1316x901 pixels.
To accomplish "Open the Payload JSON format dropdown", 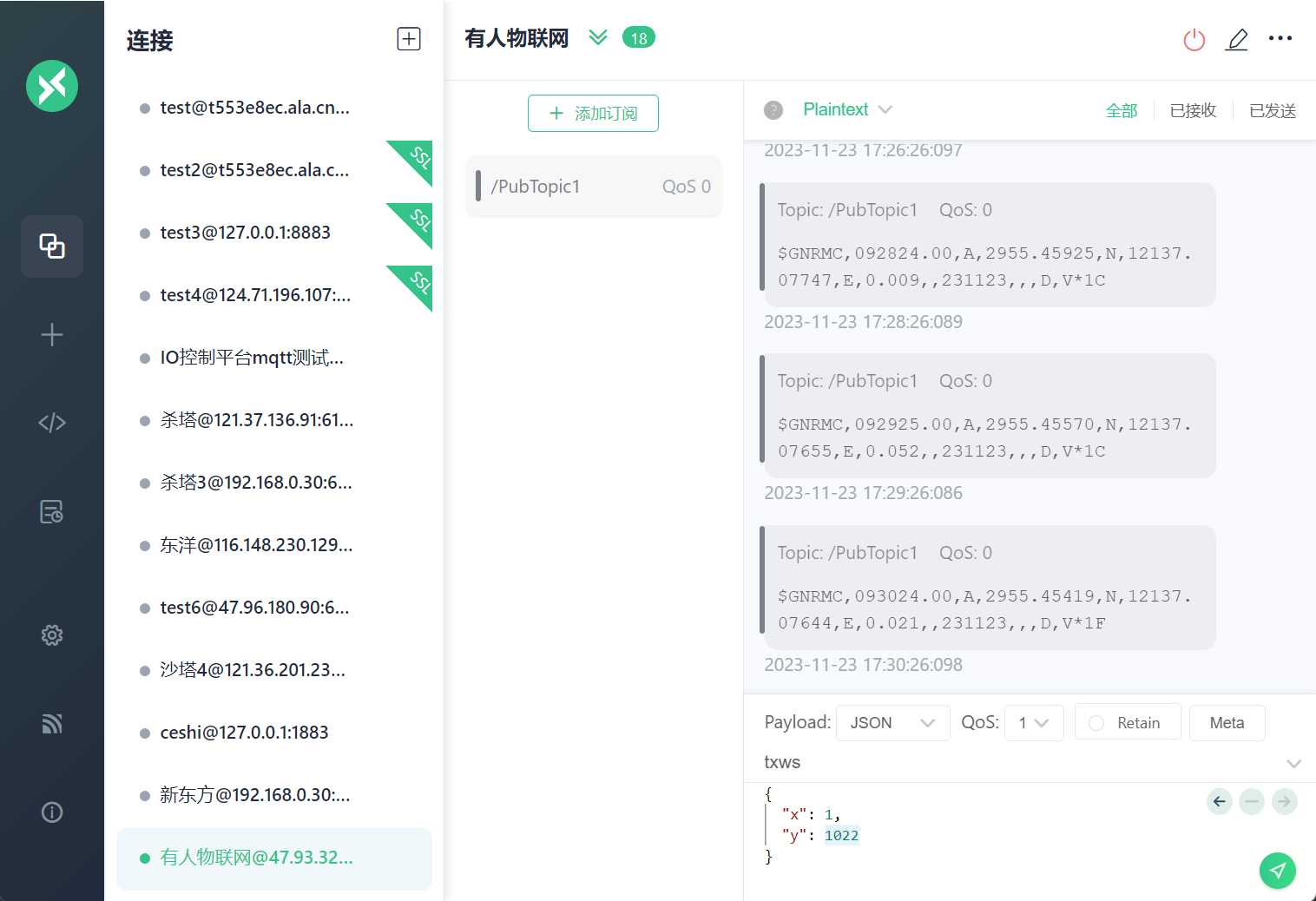I will [x=892, y=722].
